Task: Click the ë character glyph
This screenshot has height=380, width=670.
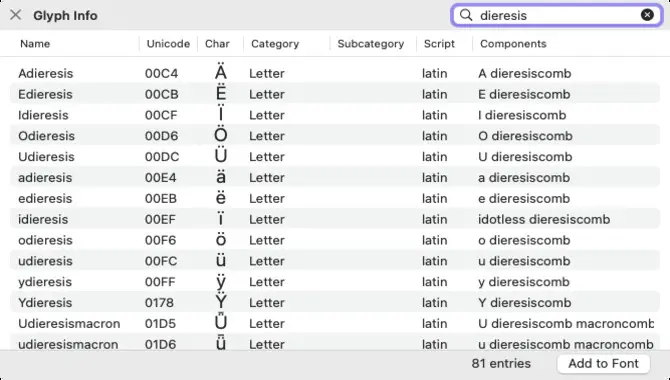Action: (x=220, y=198)
